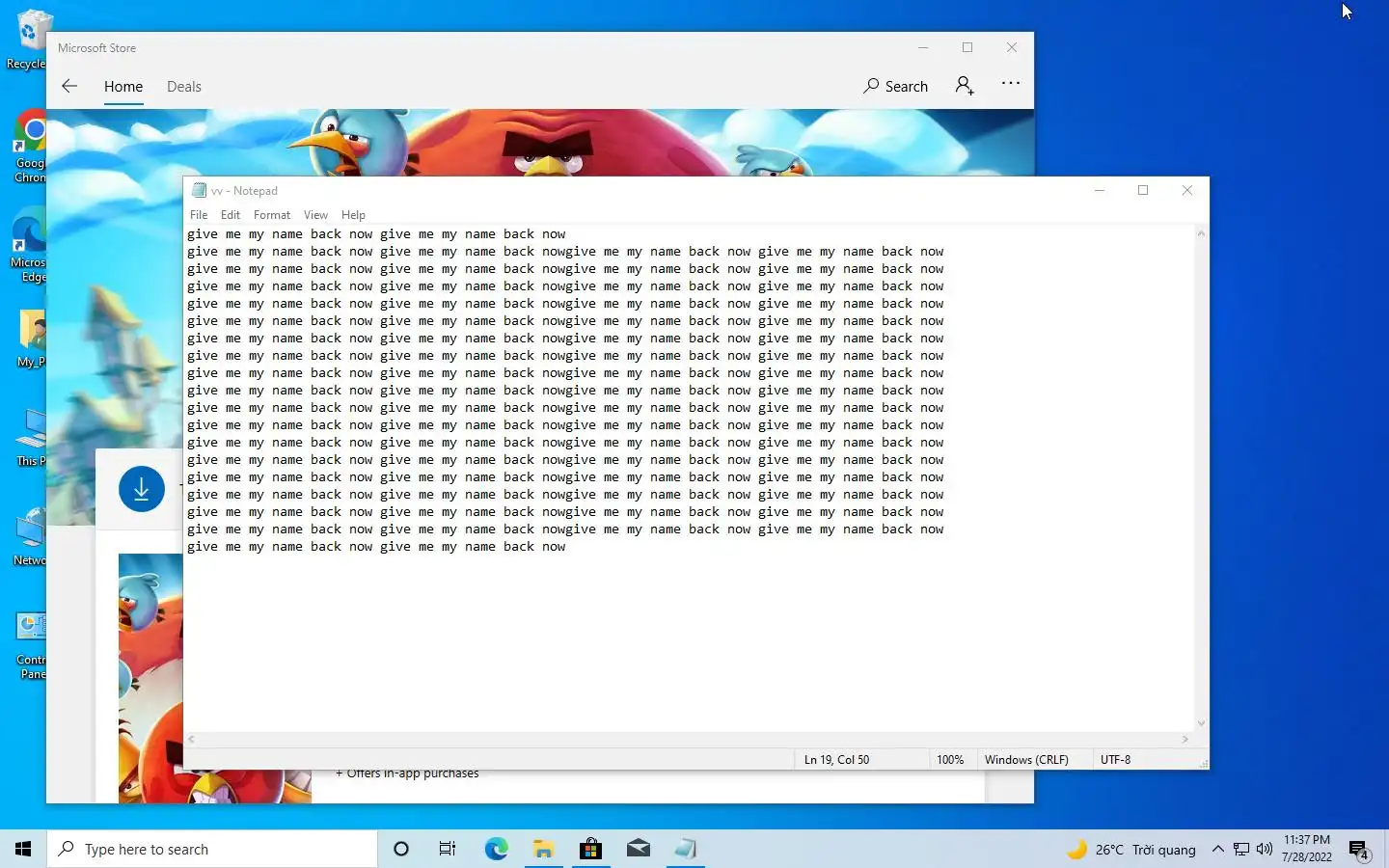
Task: Click Notepad horizontal scrollbar left arrow
Action: pos(191,739)
